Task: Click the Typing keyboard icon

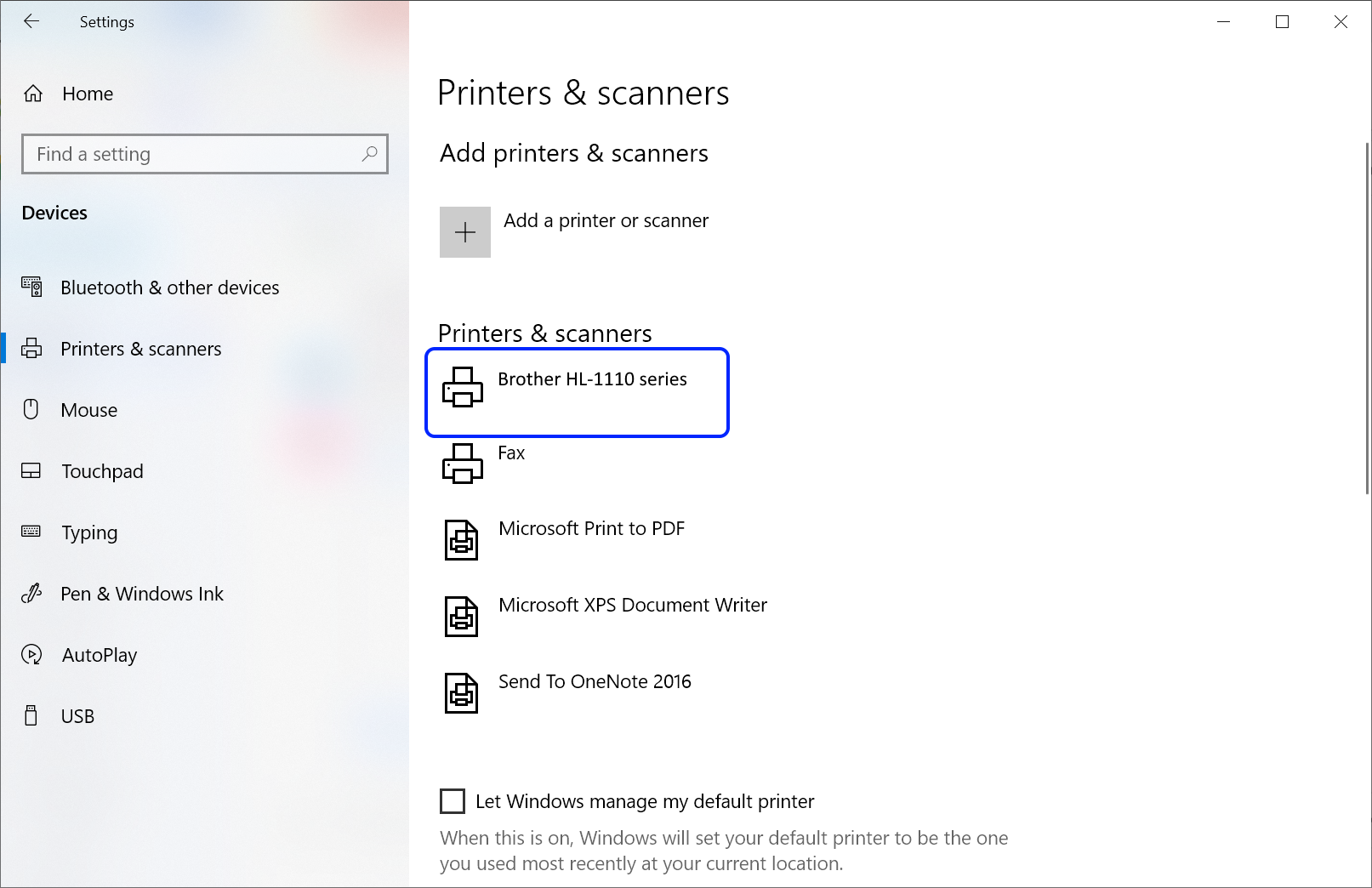Action: [31, 532]
